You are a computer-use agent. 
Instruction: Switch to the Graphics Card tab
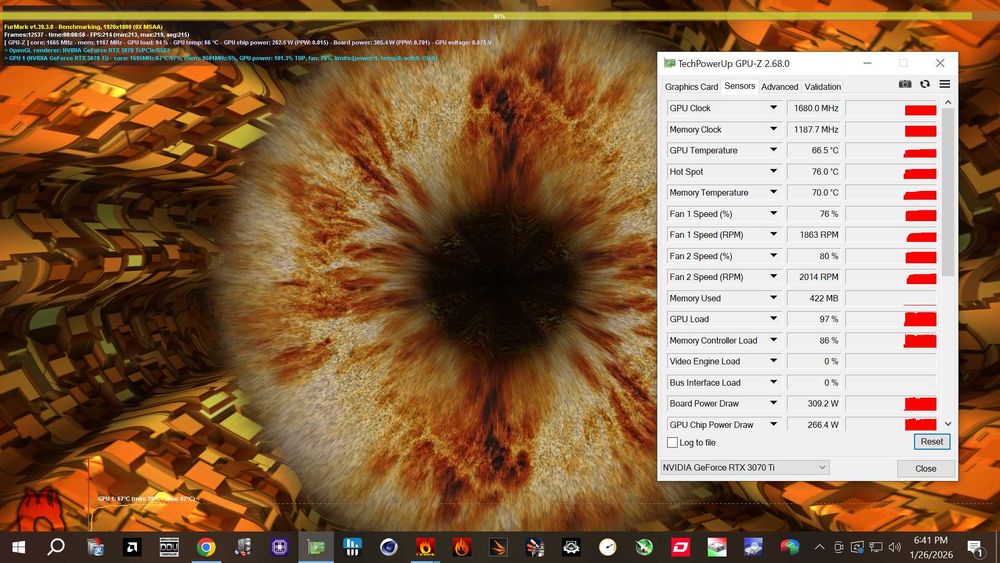pos(691,87)
